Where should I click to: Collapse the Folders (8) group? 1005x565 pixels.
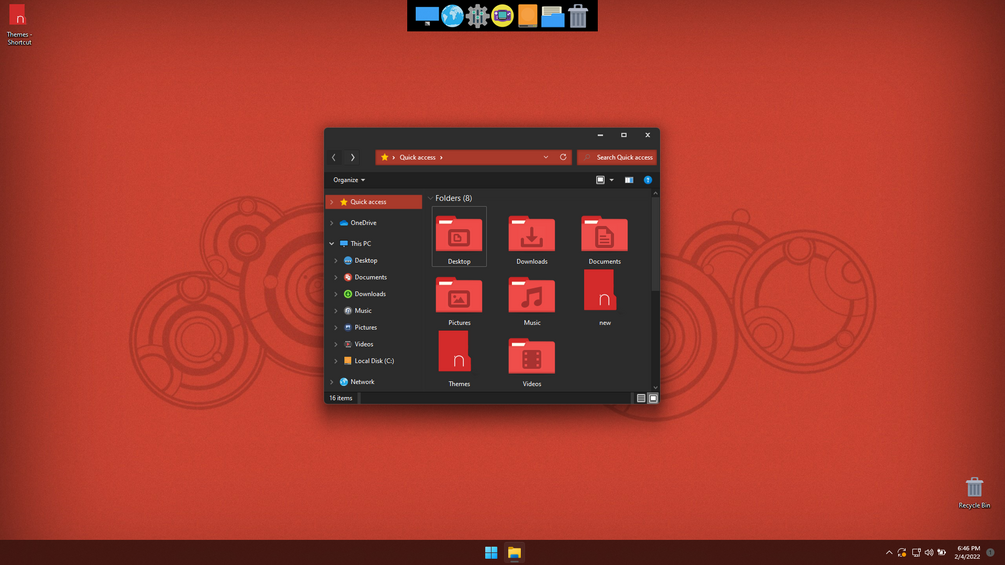pyautogui.click(x=431, y=198)
